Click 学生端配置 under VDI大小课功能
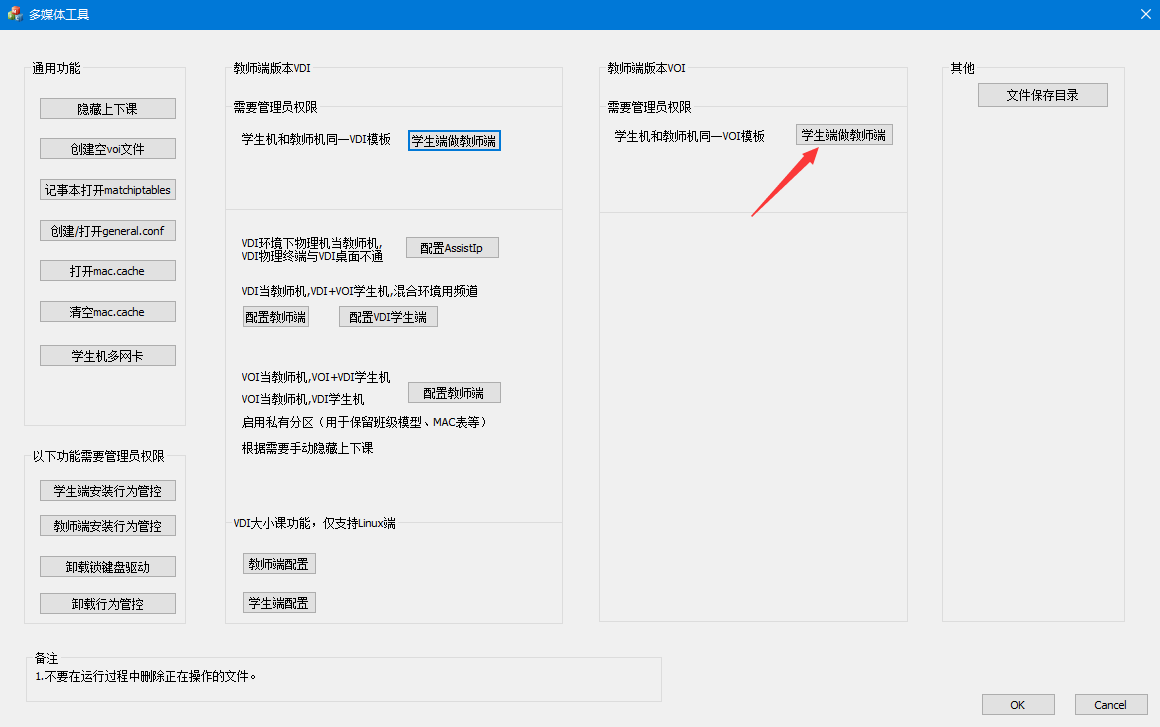The width and height of the screenshot is (1160, 727). click(279, 602)
